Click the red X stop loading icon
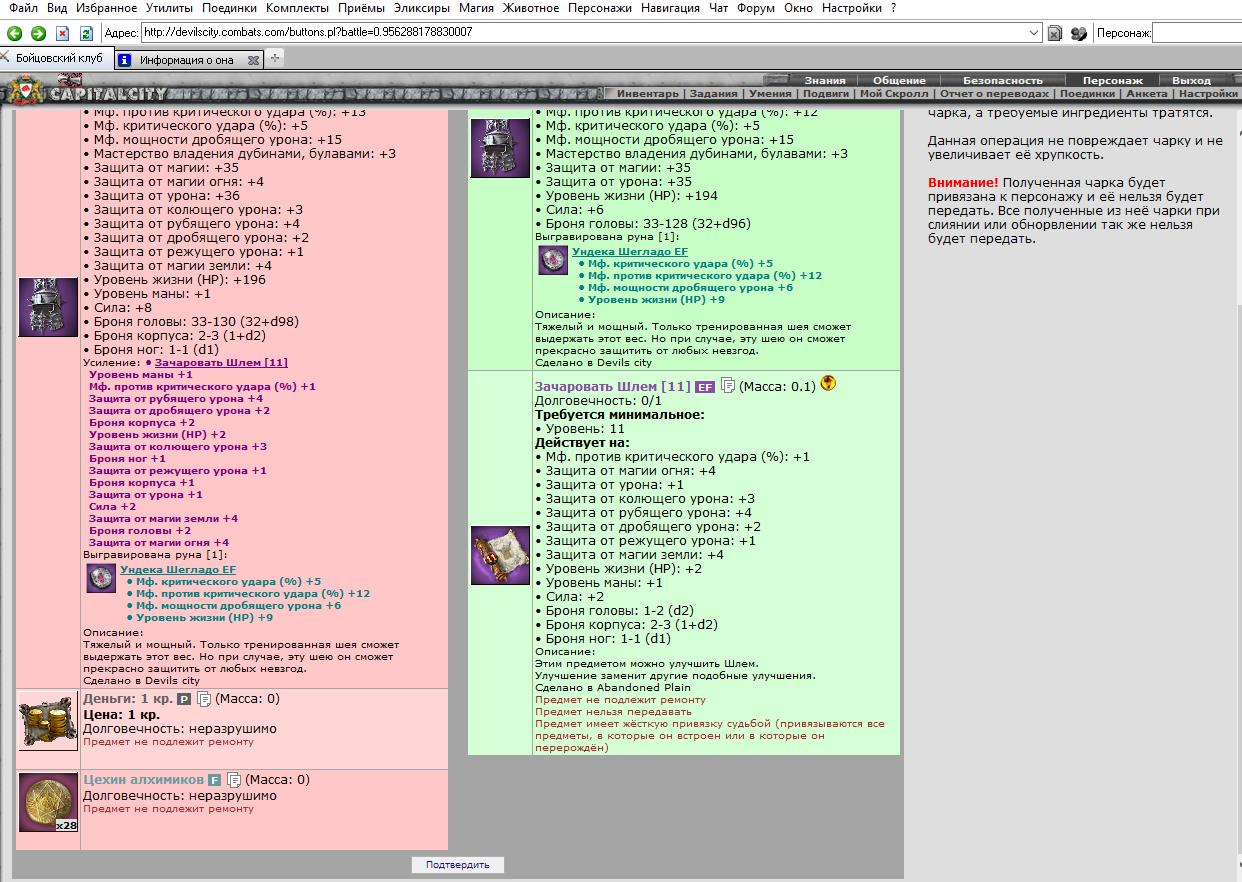This screenshot has height=882, width=1242. [x=62, y=33]
